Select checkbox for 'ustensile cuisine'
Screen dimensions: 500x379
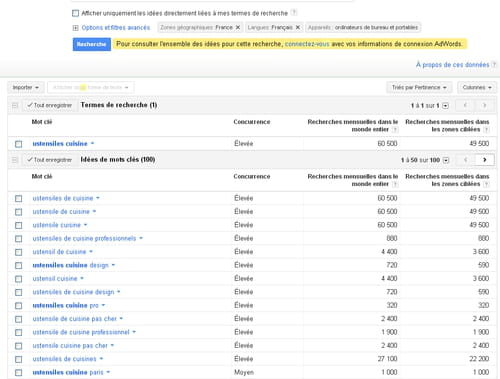coord(19,225)
